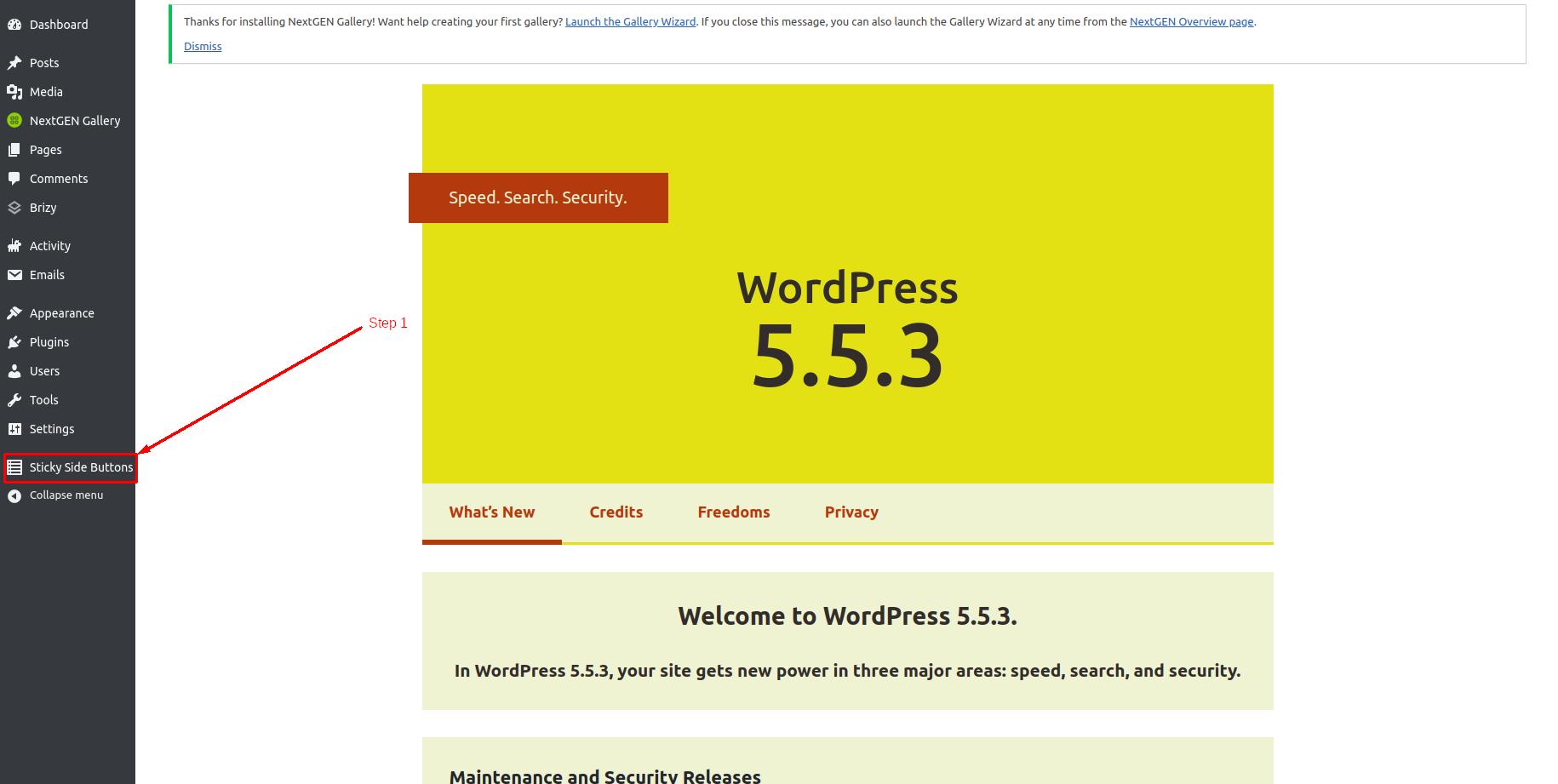Open the Appearance menu label
Image resolution: width=1558 pixels, height=784 pixels.
pos(62,313)
